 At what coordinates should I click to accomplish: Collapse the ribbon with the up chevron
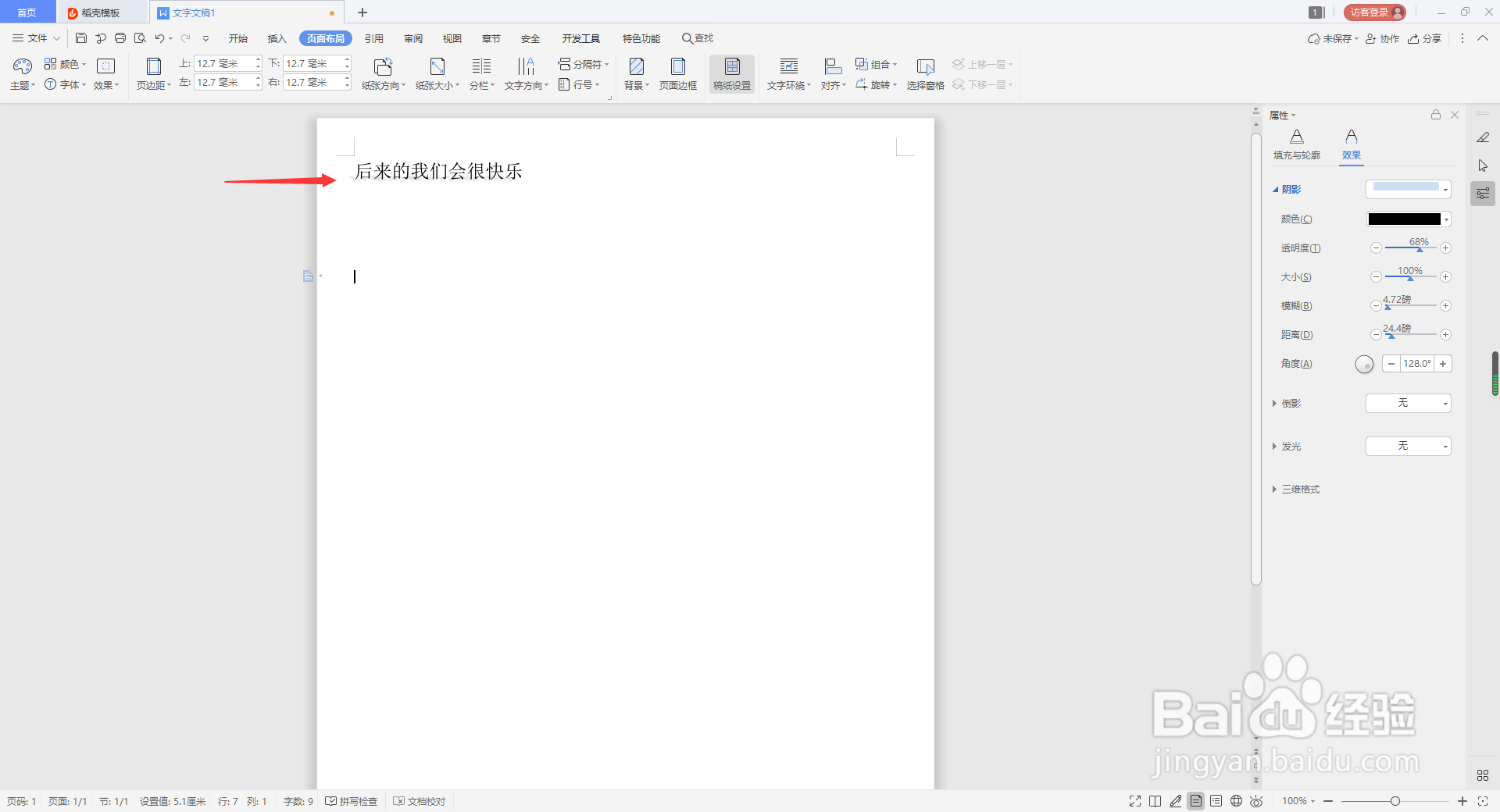[1483, 38]
